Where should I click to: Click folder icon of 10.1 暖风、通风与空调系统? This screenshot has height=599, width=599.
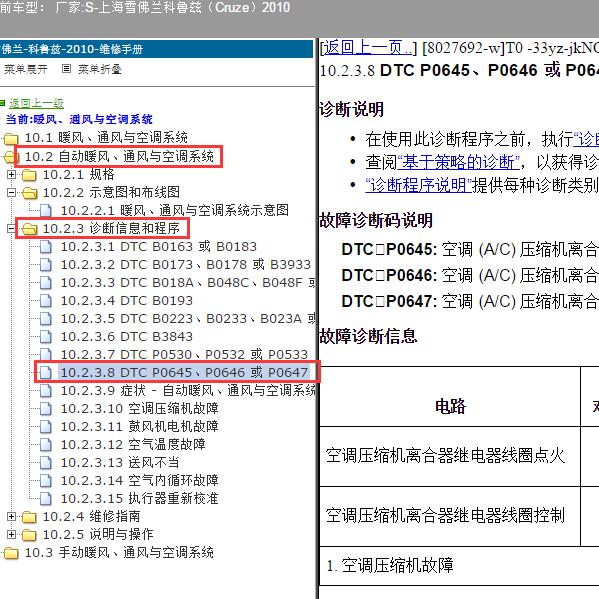click(11, 138)
